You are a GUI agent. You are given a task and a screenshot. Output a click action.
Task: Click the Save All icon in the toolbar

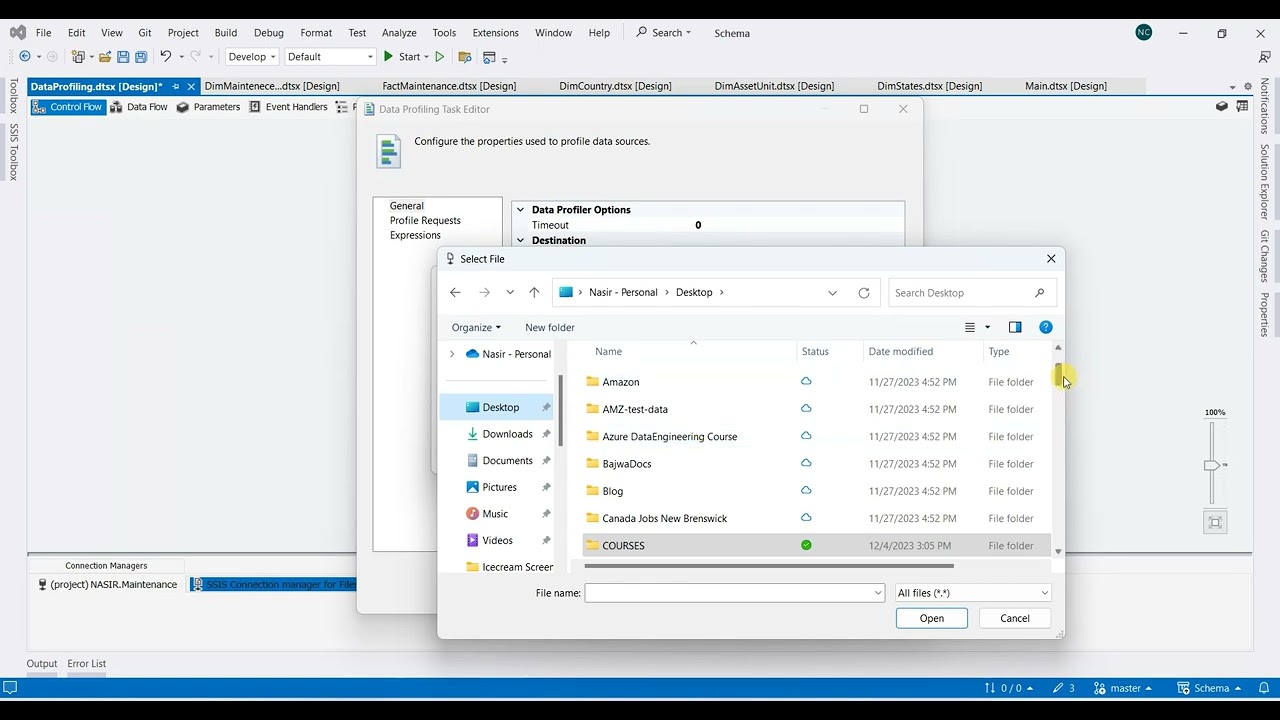coord(141,57)
